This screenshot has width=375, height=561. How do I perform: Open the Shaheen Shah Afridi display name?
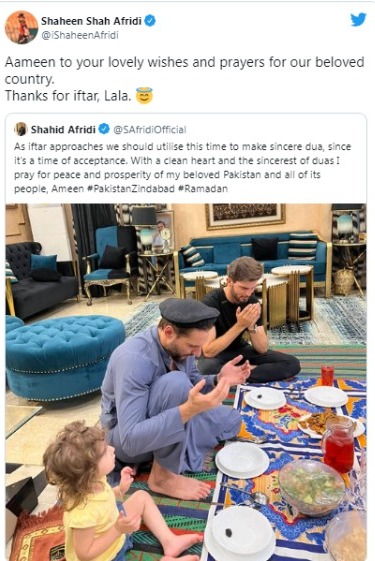click(x=91, y=21)
